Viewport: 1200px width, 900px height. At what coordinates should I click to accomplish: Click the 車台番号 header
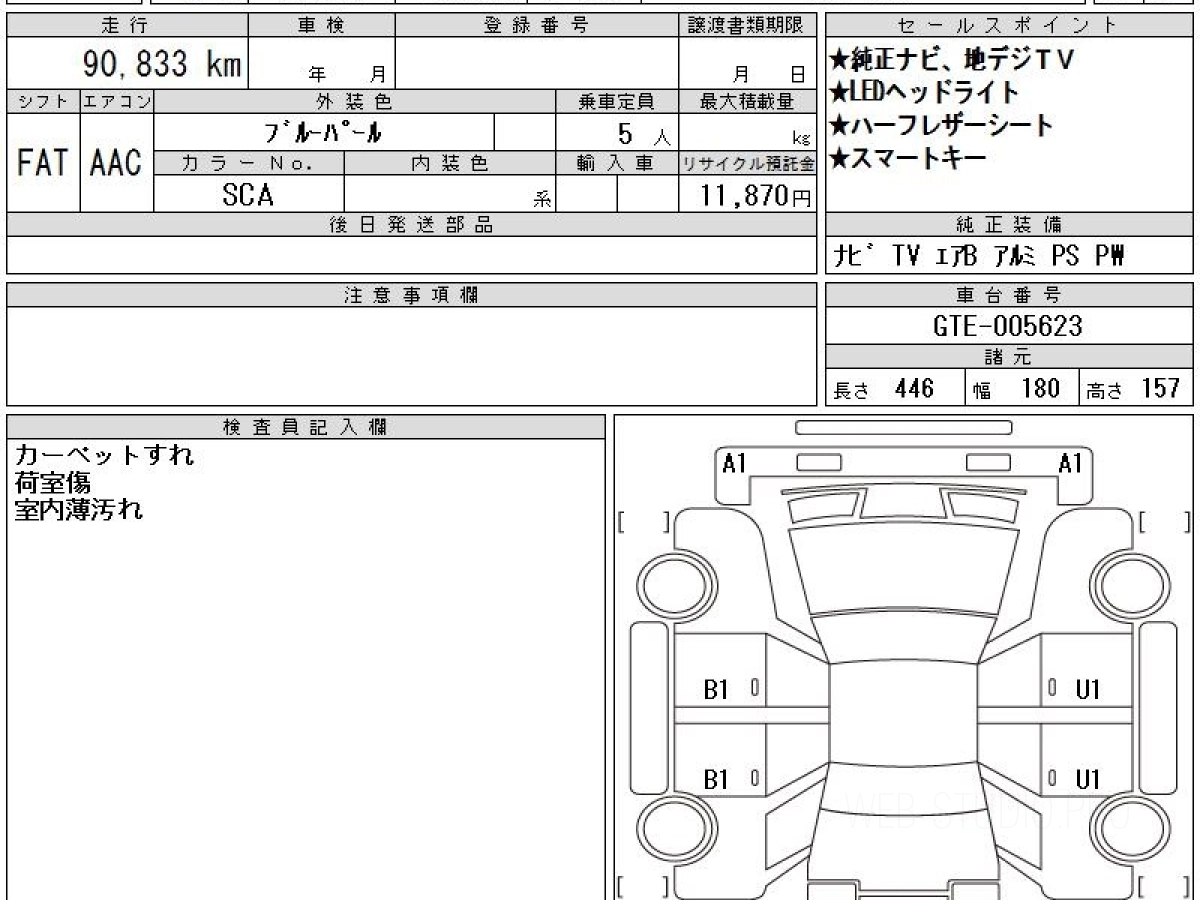(1009, 295)
